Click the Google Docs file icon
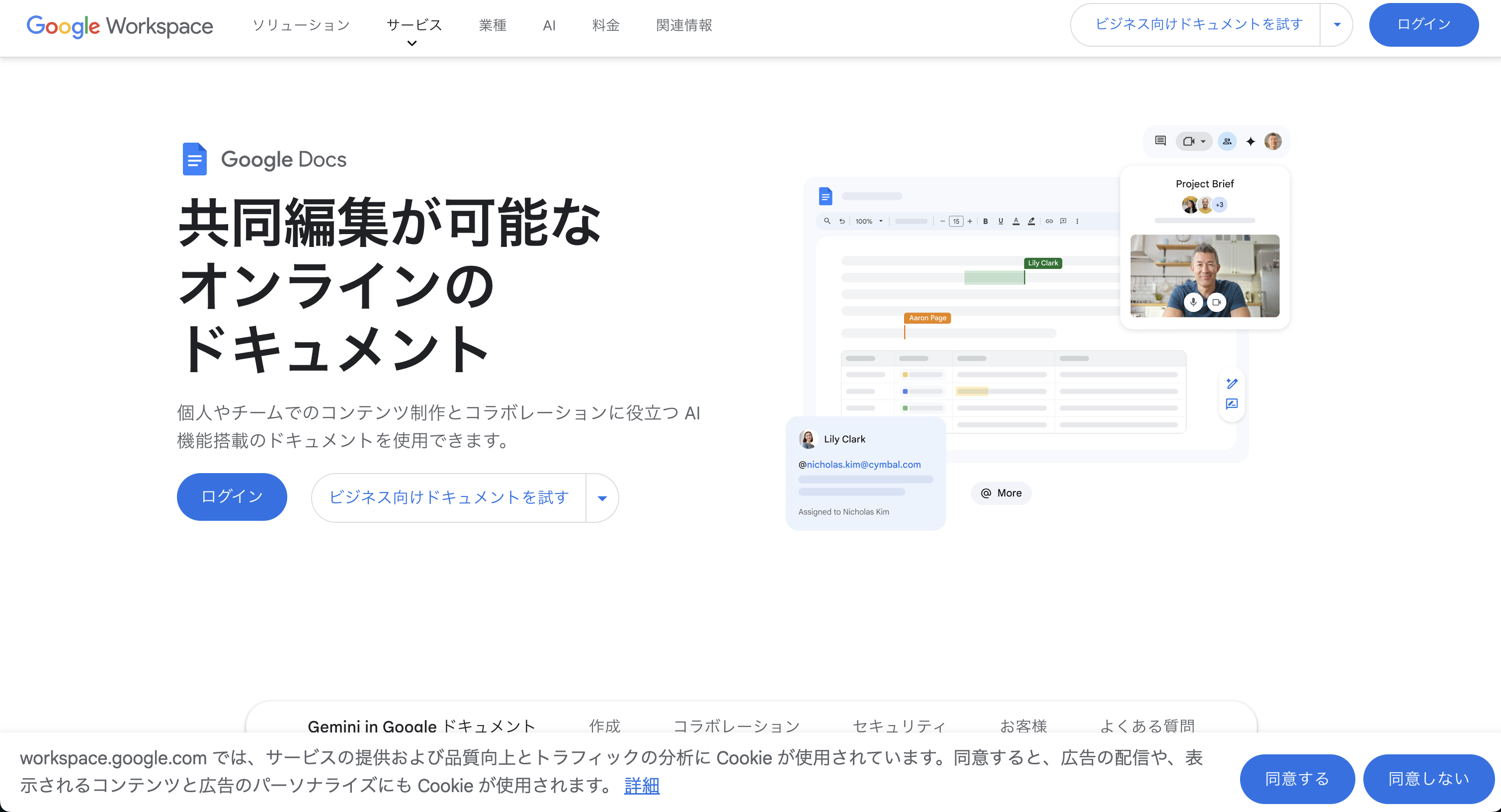The height and width of the screenshot is (812, 1501). 195,159
